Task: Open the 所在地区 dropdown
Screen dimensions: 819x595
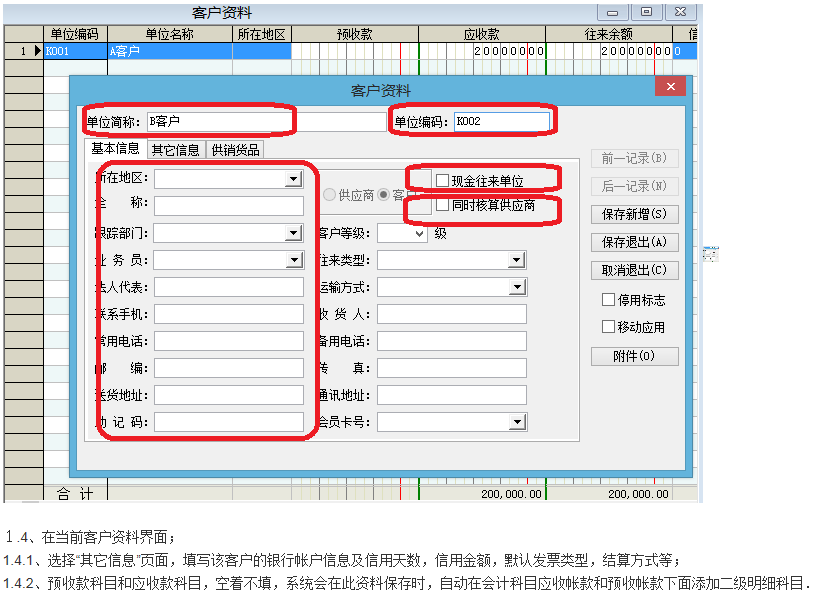Action: (x=294, y=179)
